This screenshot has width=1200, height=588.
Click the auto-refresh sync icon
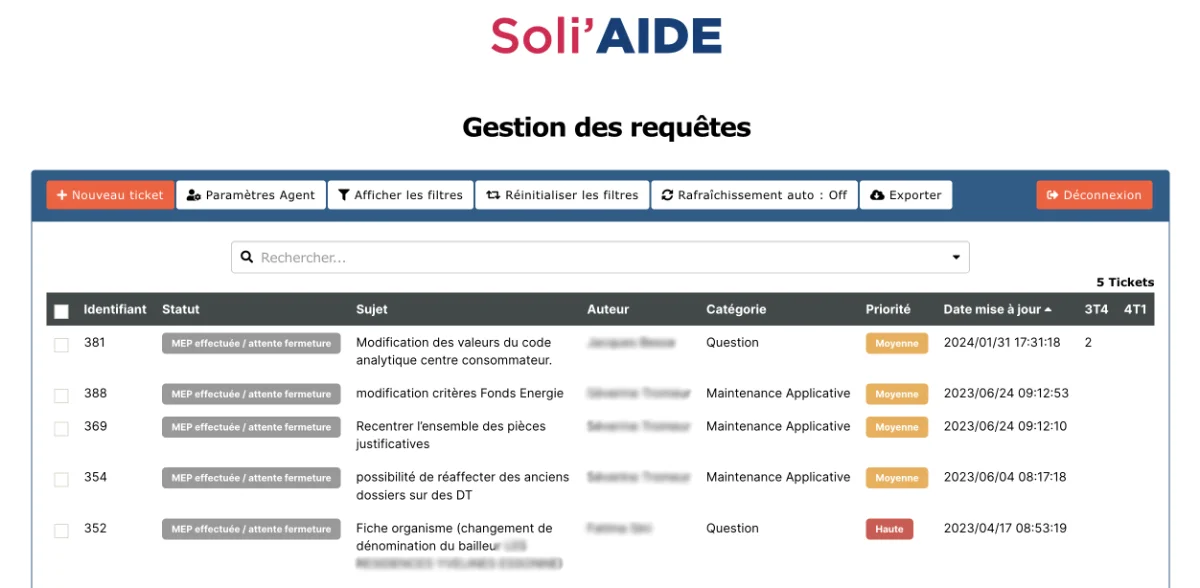[x=667, y=195]
